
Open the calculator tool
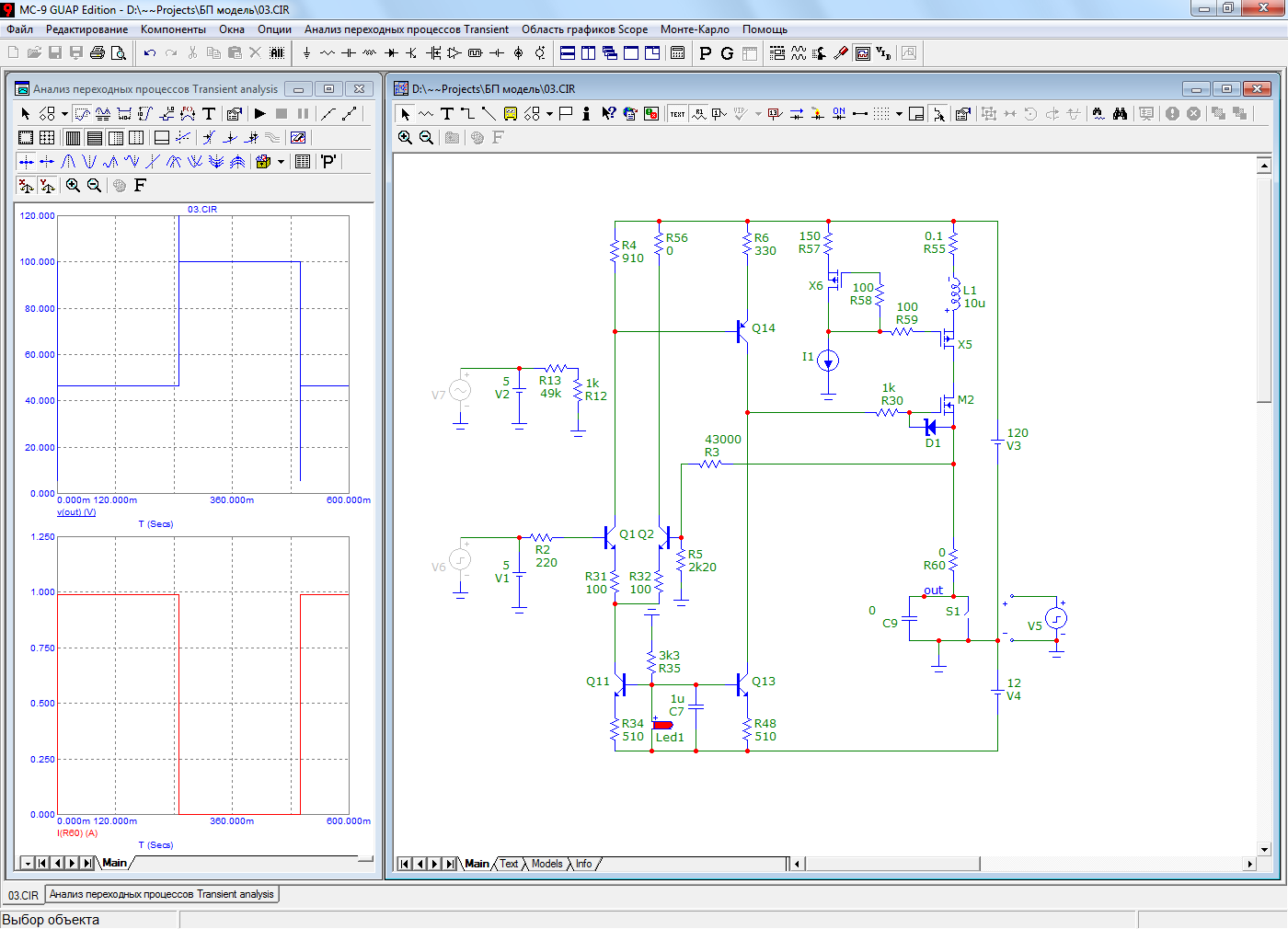(677, 53)
